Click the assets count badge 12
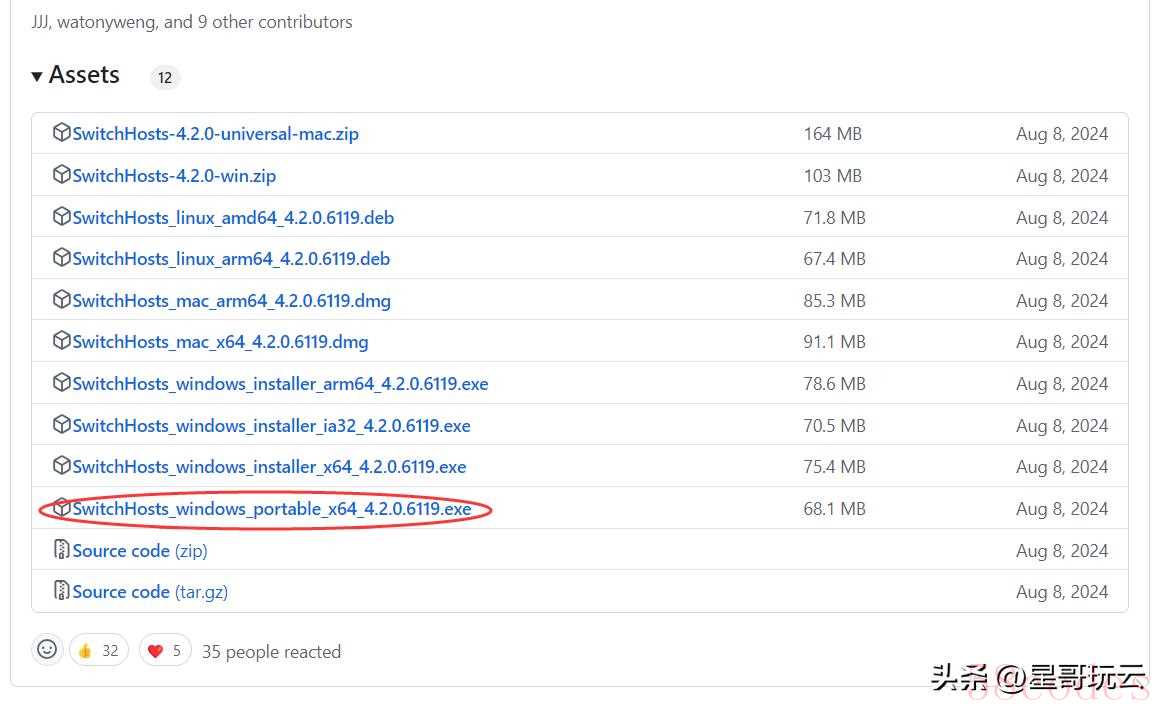This screenshot has width=1166, height=713. [165, 77]
